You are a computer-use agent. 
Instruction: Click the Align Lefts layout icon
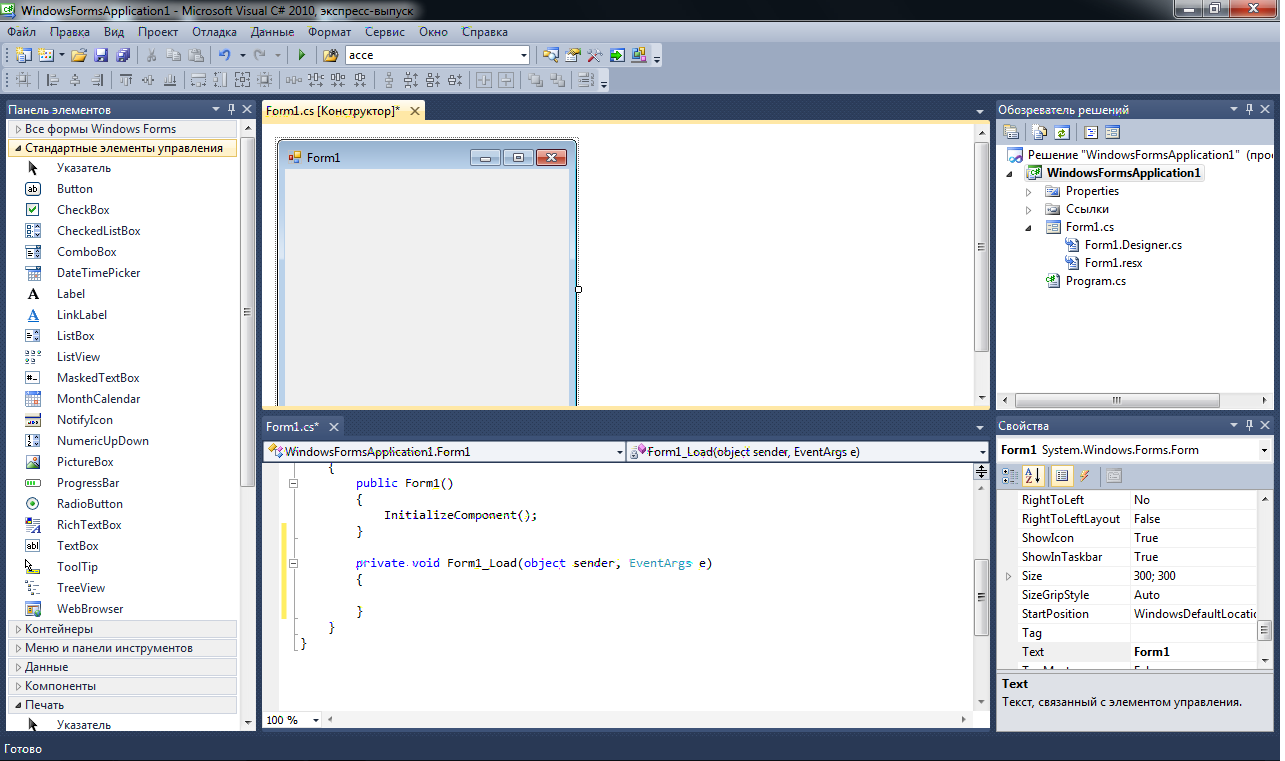tap(53, 80)
